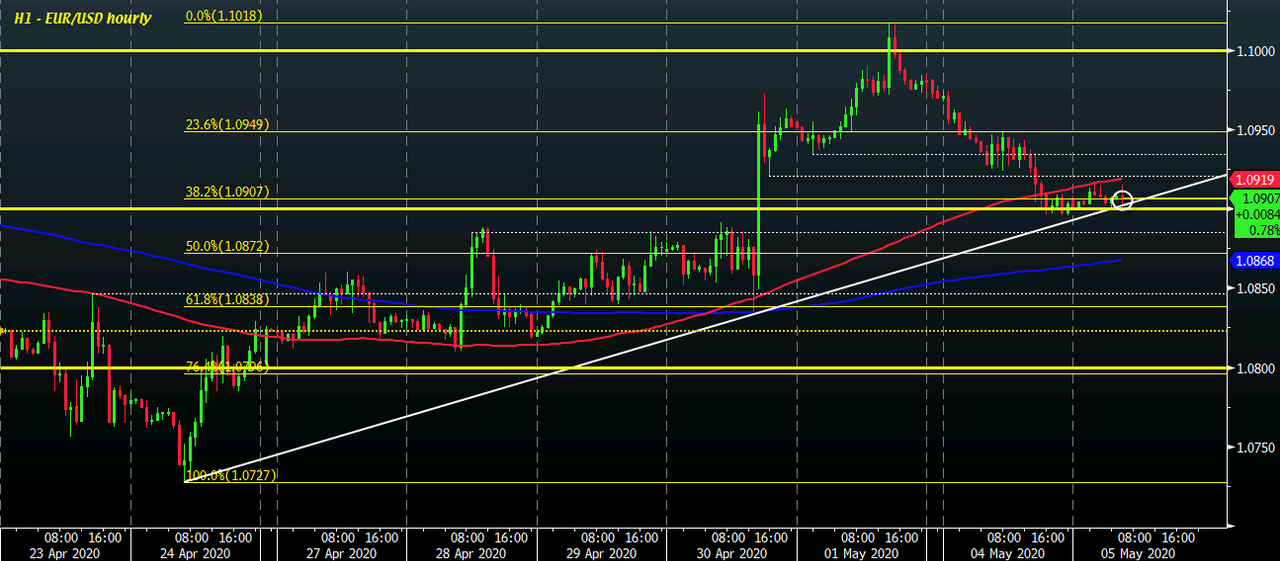Click 1.0850 on the price axis
The height and width of the screenshot is (561, 1280).
pos(1257,289)
